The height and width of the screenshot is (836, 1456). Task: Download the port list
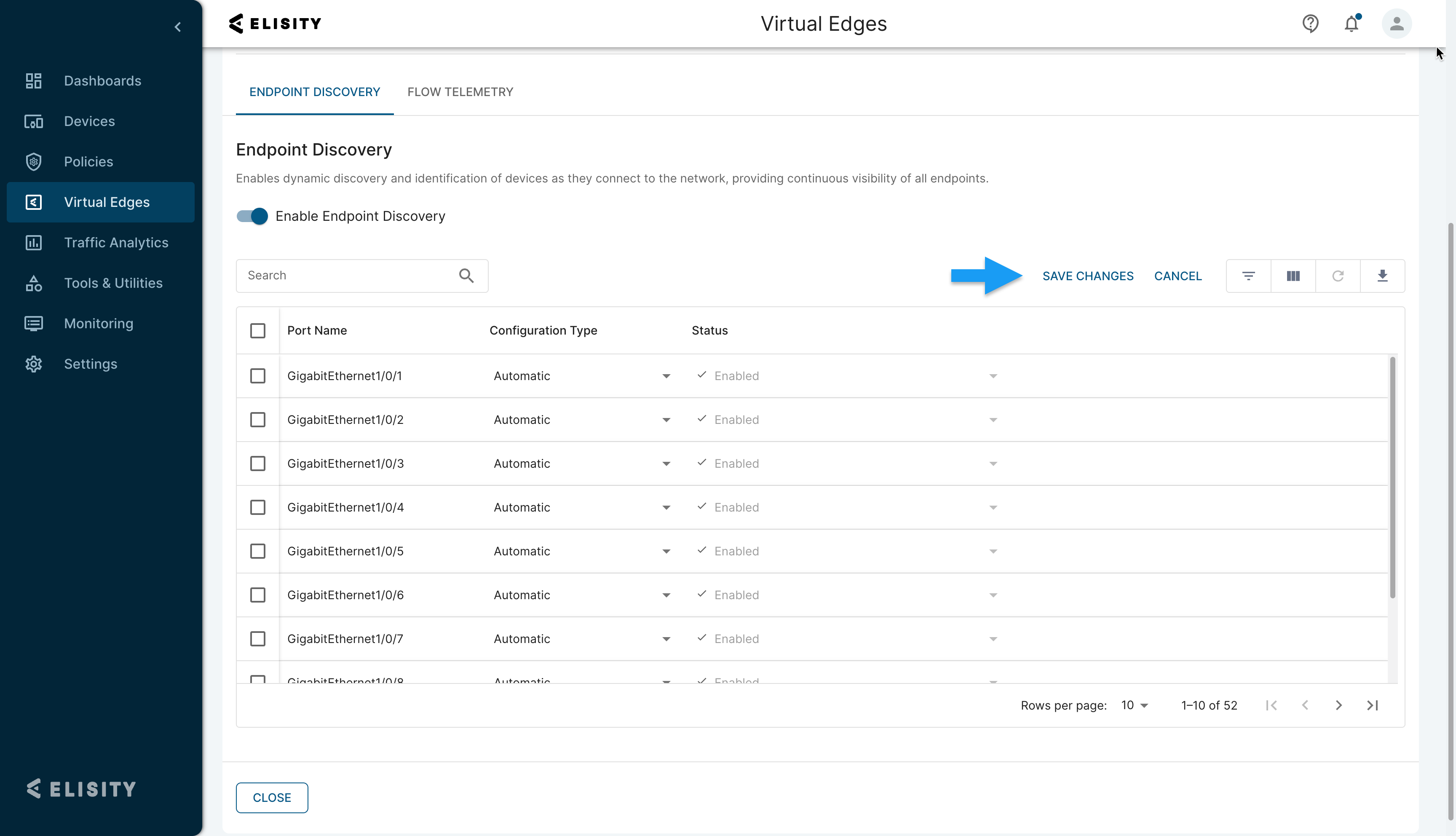(1383, 276)
